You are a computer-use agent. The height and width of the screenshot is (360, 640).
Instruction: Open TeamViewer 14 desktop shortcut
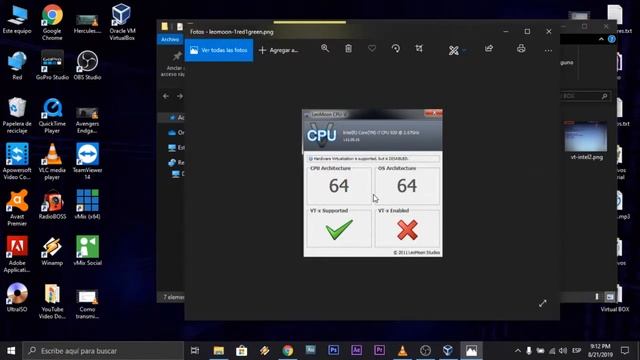(87, 162)
